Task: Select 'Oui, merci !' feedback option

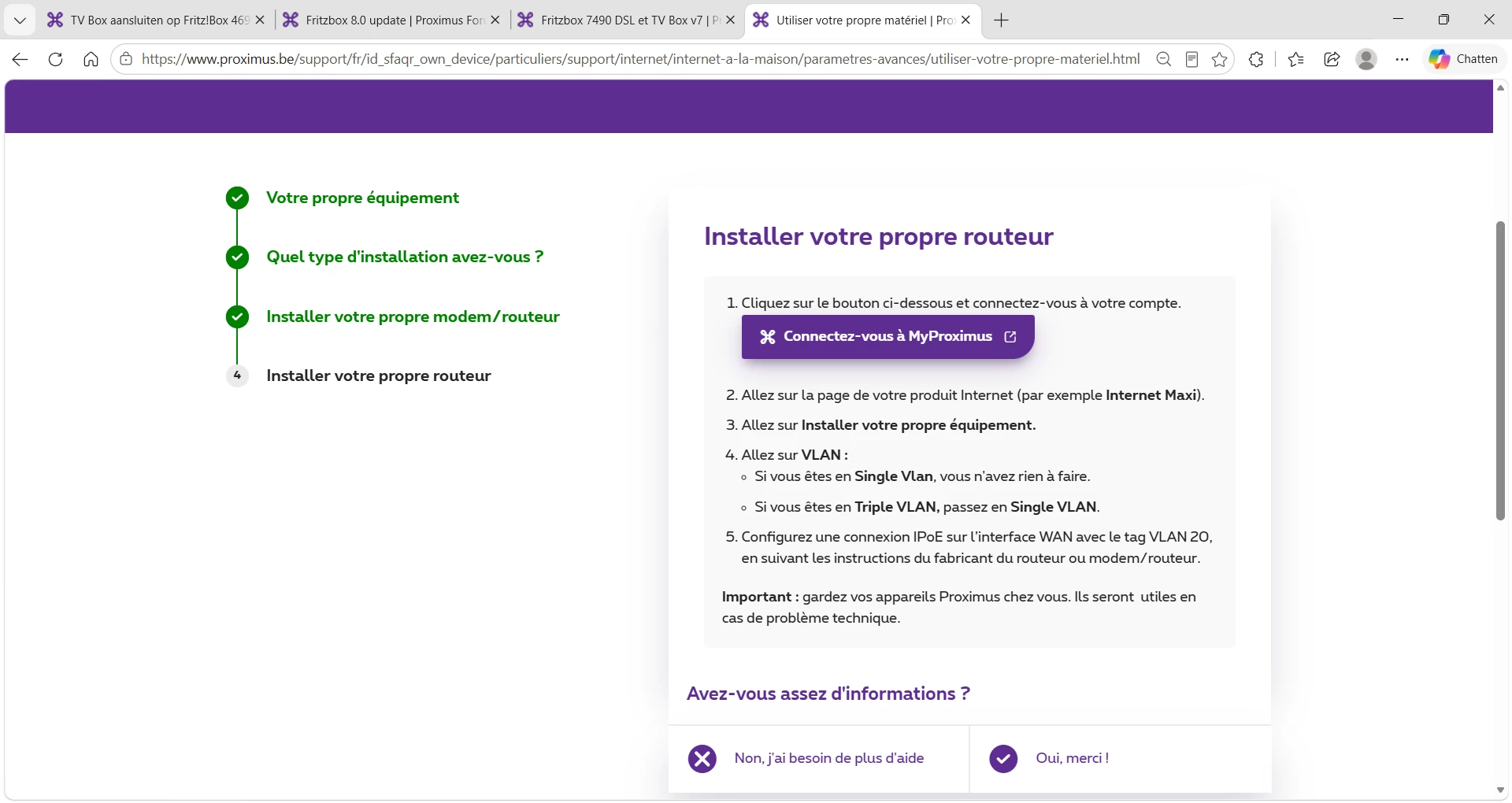Action: 1072,758
